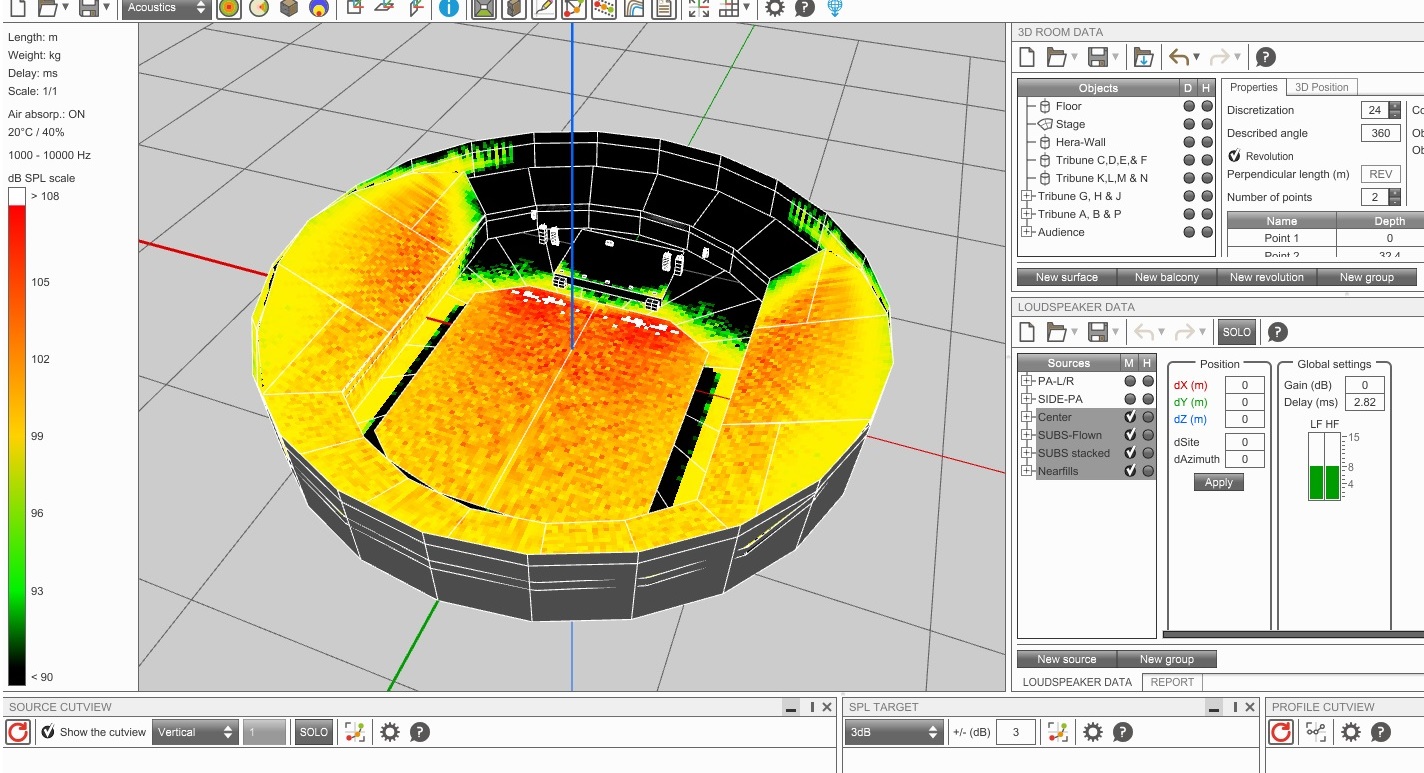This screenshot has height=773, width=1424.
Task: Click the globe icon in top toolbar
Action: (x=835, y=8)
